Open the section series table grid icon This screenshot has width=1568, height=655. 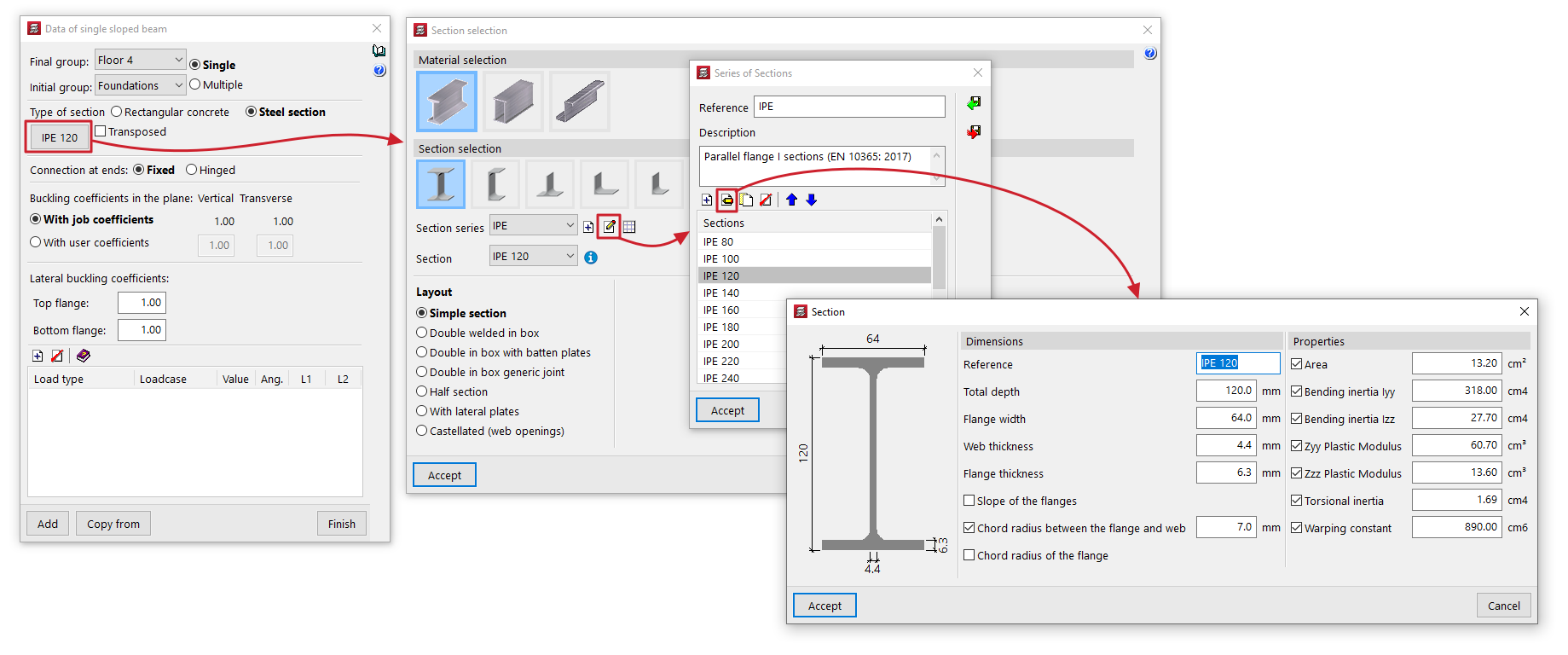(629, 227)
